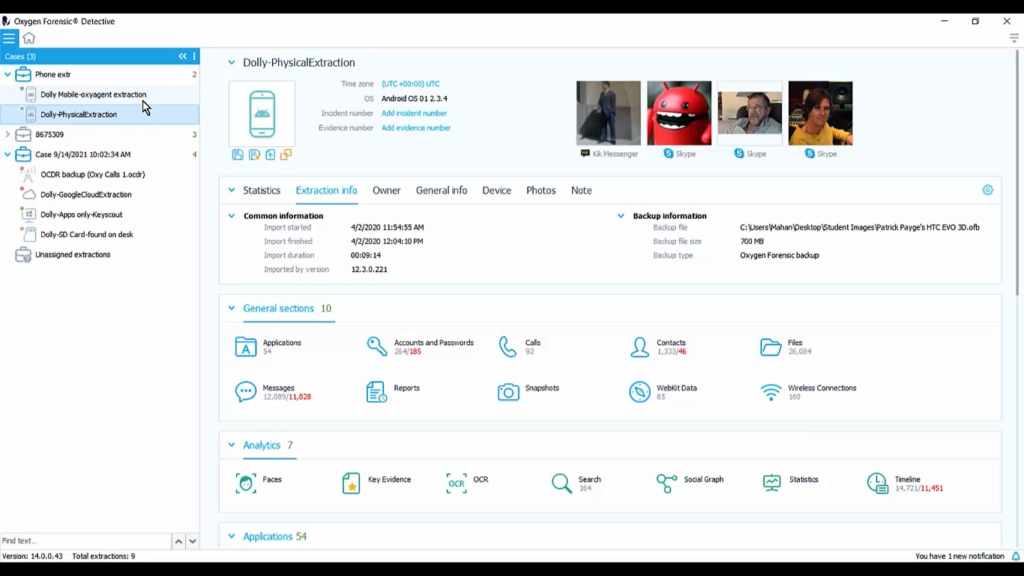The width and height of the screenshot is (1024, 576).
Task: Open the General info tab
Action: tap(441, 190)
